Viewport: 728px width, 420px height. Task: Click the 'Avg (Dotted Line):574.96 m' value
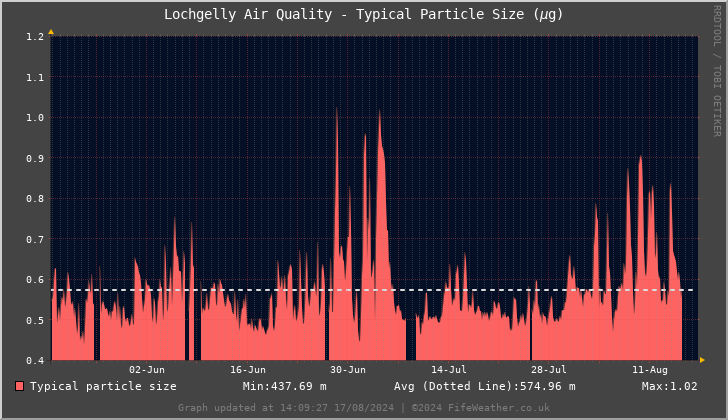click(484, 386)
